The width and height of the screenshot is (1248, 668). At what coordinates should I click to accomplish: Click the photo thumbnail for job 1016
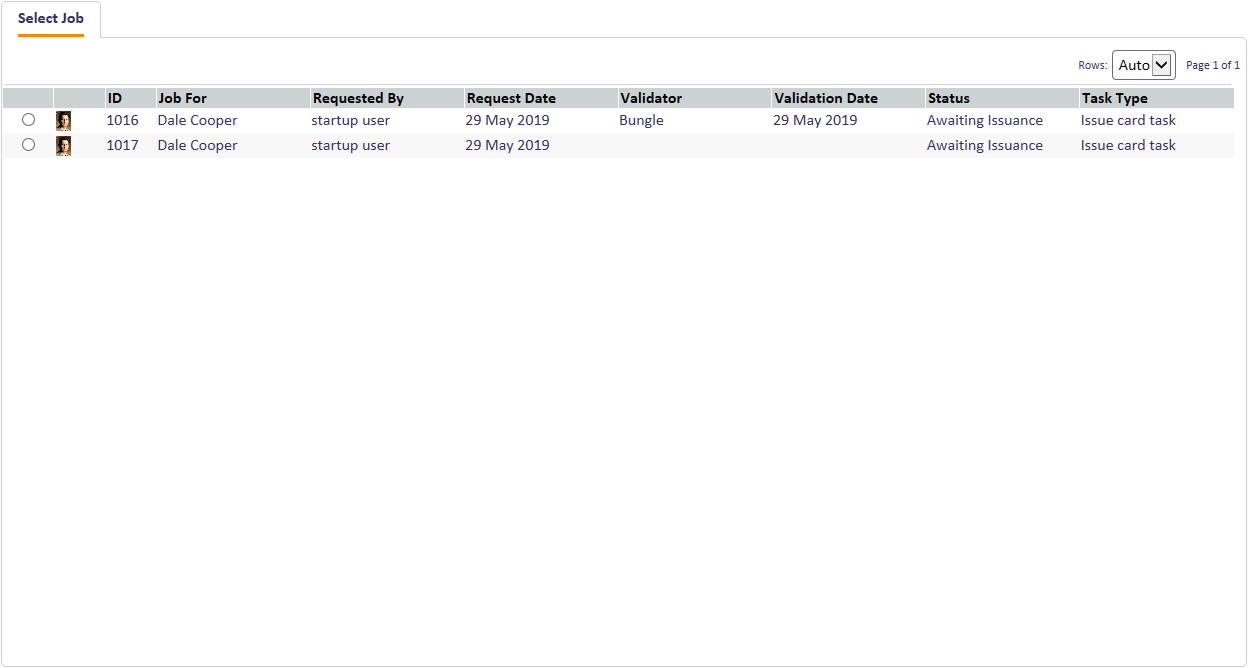coord(63,121)
